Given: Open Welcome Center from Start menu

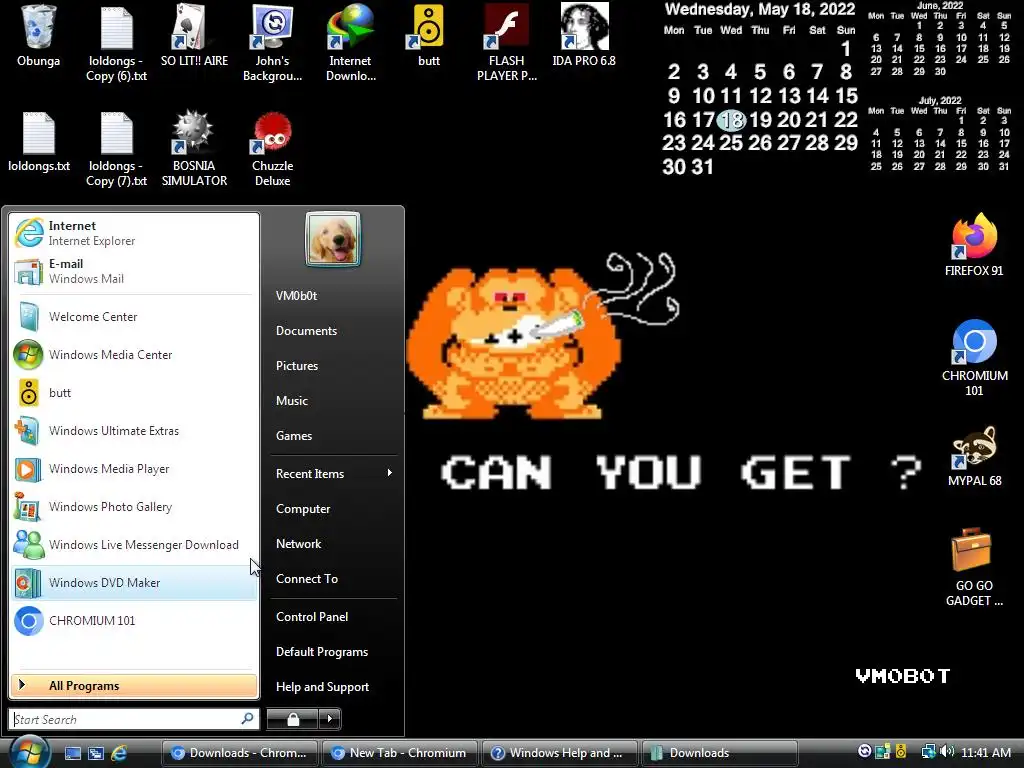Looking at the screenshot, I should 134,317.
